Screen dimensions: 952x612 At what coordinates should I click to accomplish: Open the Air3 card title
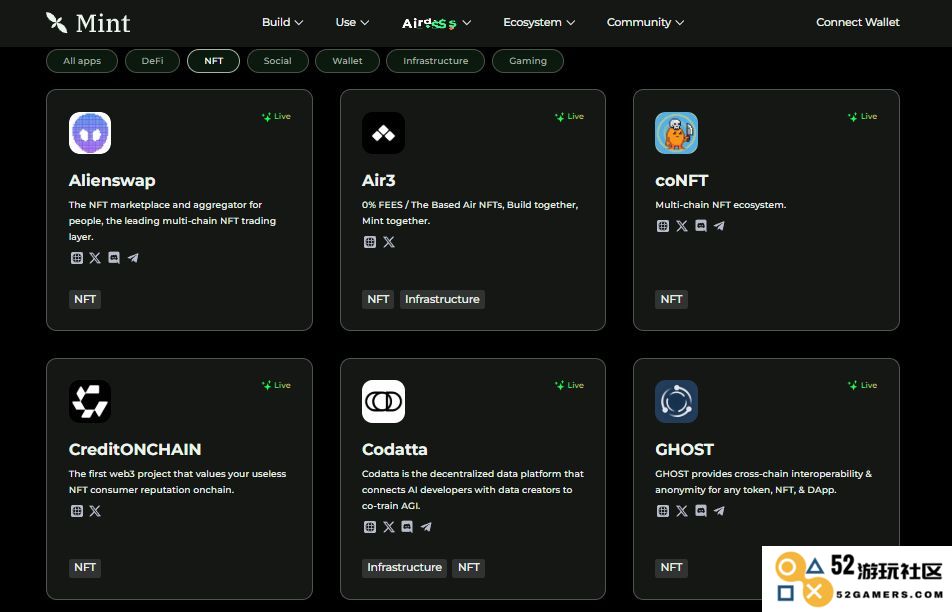[x=379, y=180]
